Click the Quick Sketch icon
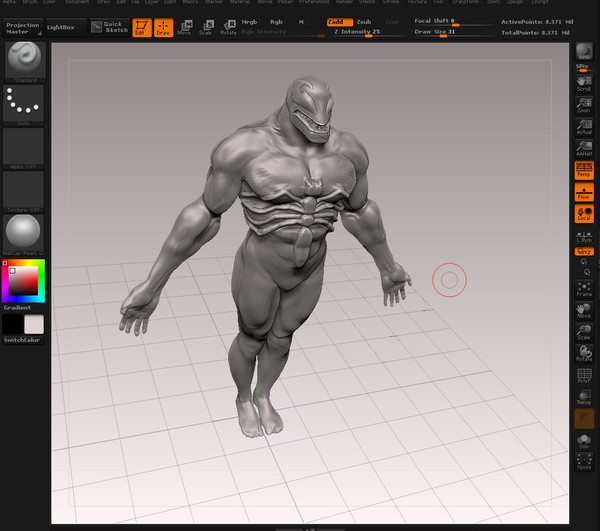 pos(109,27)
